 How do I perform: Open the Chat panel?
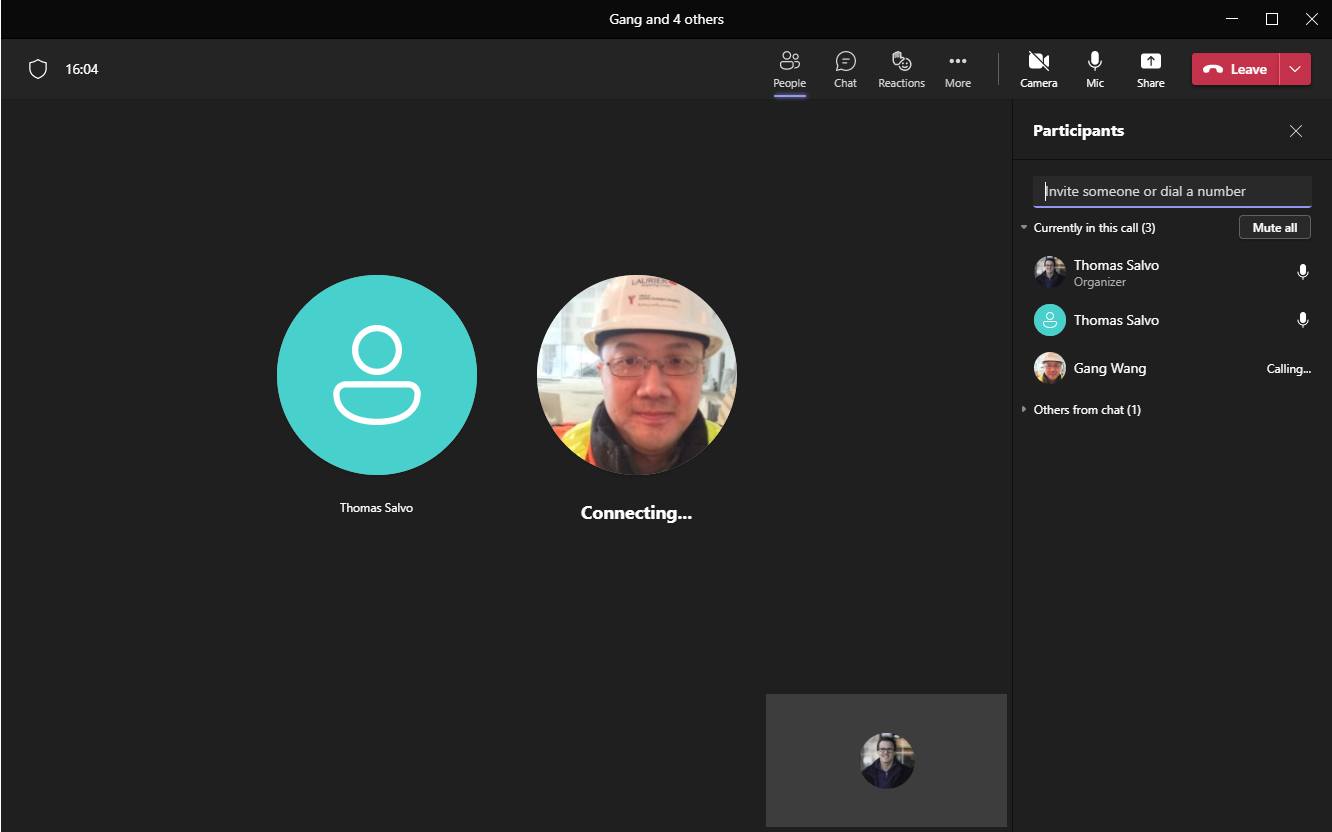[x=845, y=69]
